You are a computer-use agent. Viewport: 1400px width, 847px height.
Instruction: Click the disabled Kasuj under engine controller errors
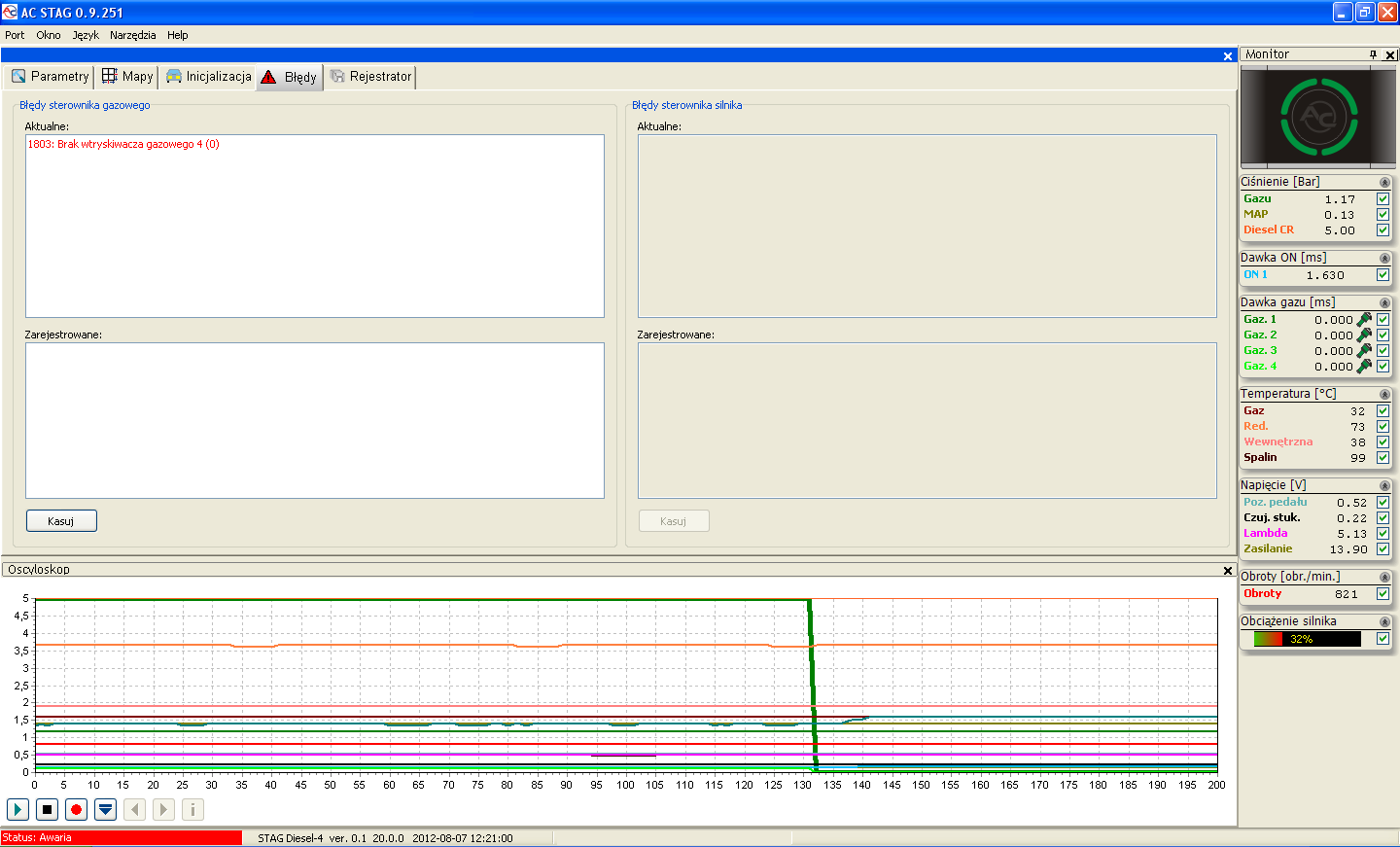pyautogui.click(x=674, y=521)
